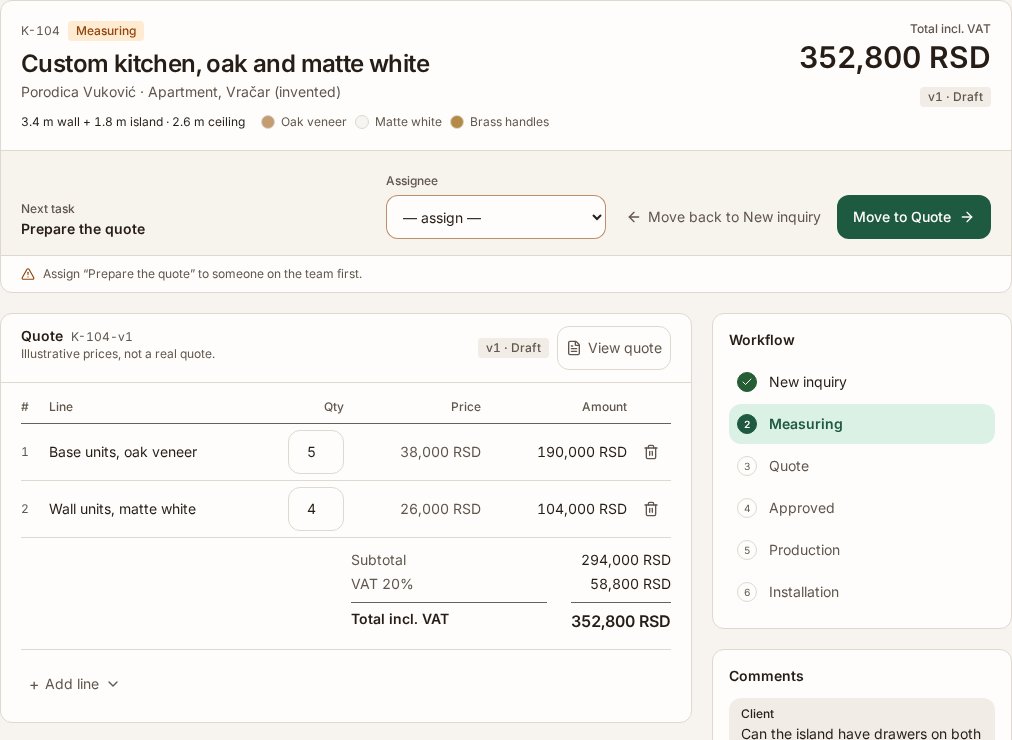Click the Porodica Vuković client subtitle
The width and height of the screenshot is (1012, 740).
(x=181, y=92)
